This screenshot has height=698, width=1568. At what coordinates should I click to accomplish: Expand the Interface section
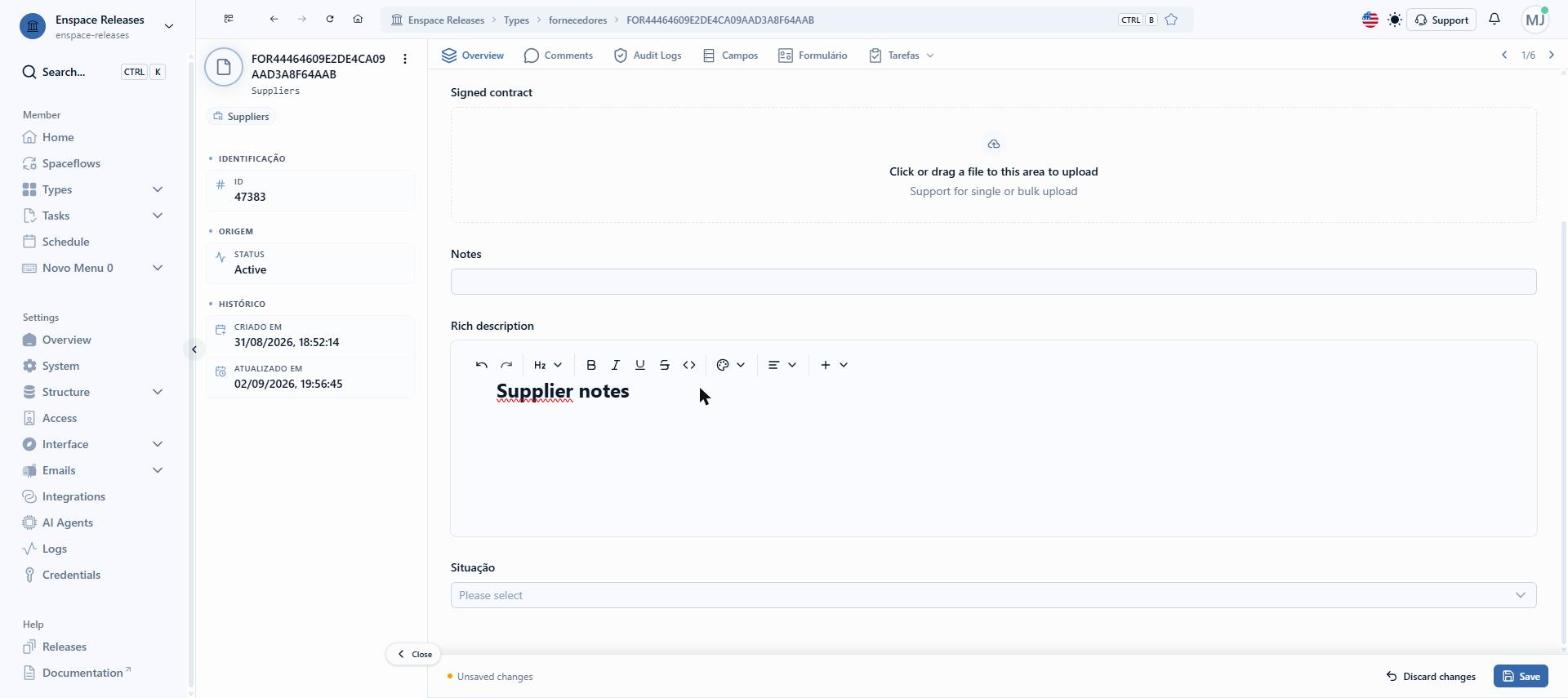tap(93, 444)
